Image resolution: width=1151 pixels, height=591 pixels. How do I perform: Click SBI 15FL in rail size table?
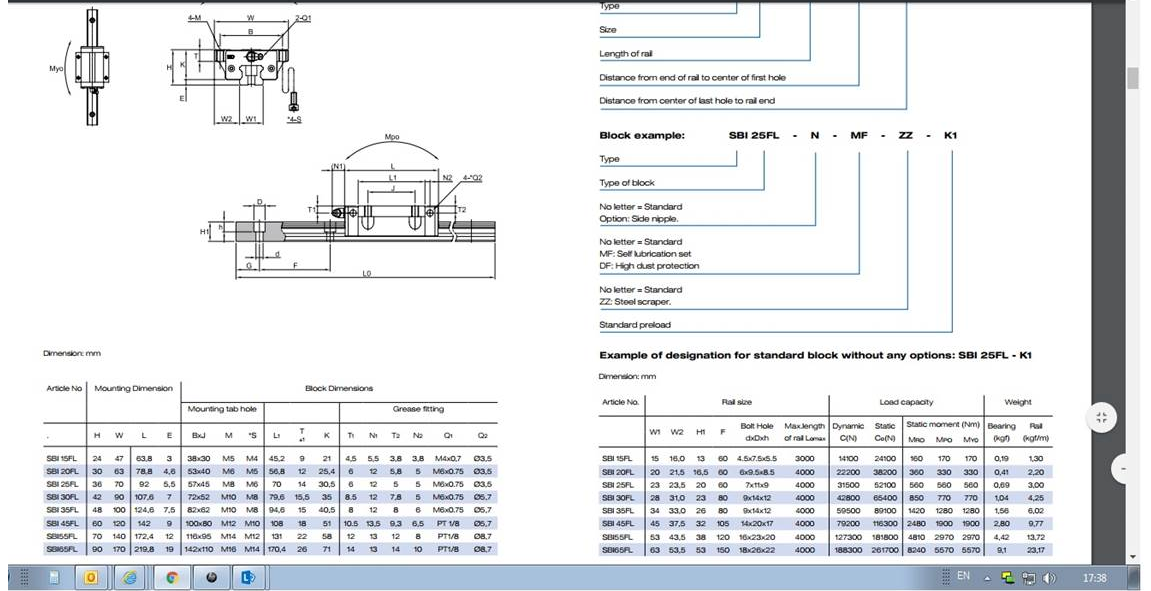pos(617,458)
